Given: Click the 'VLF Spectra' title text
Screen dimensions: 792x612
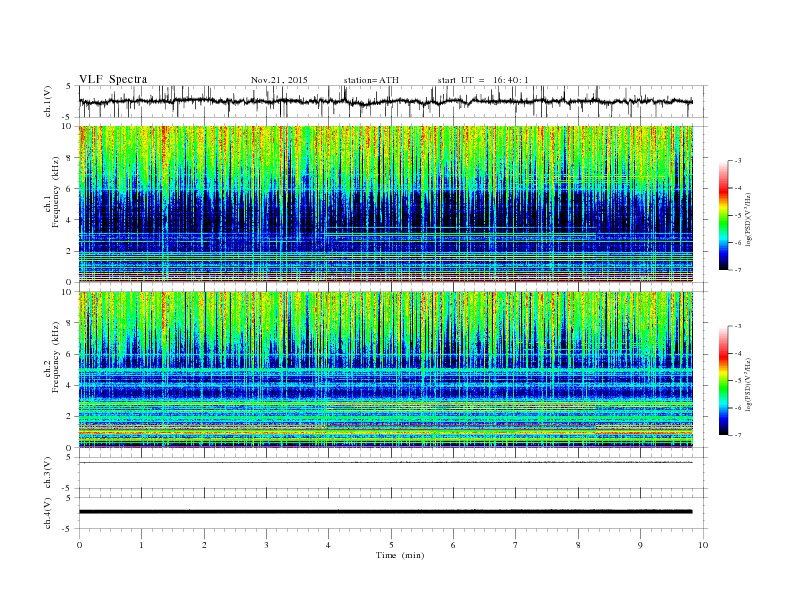Looking at the screenshot, I should pyautogui.click(x=113, y=79).
